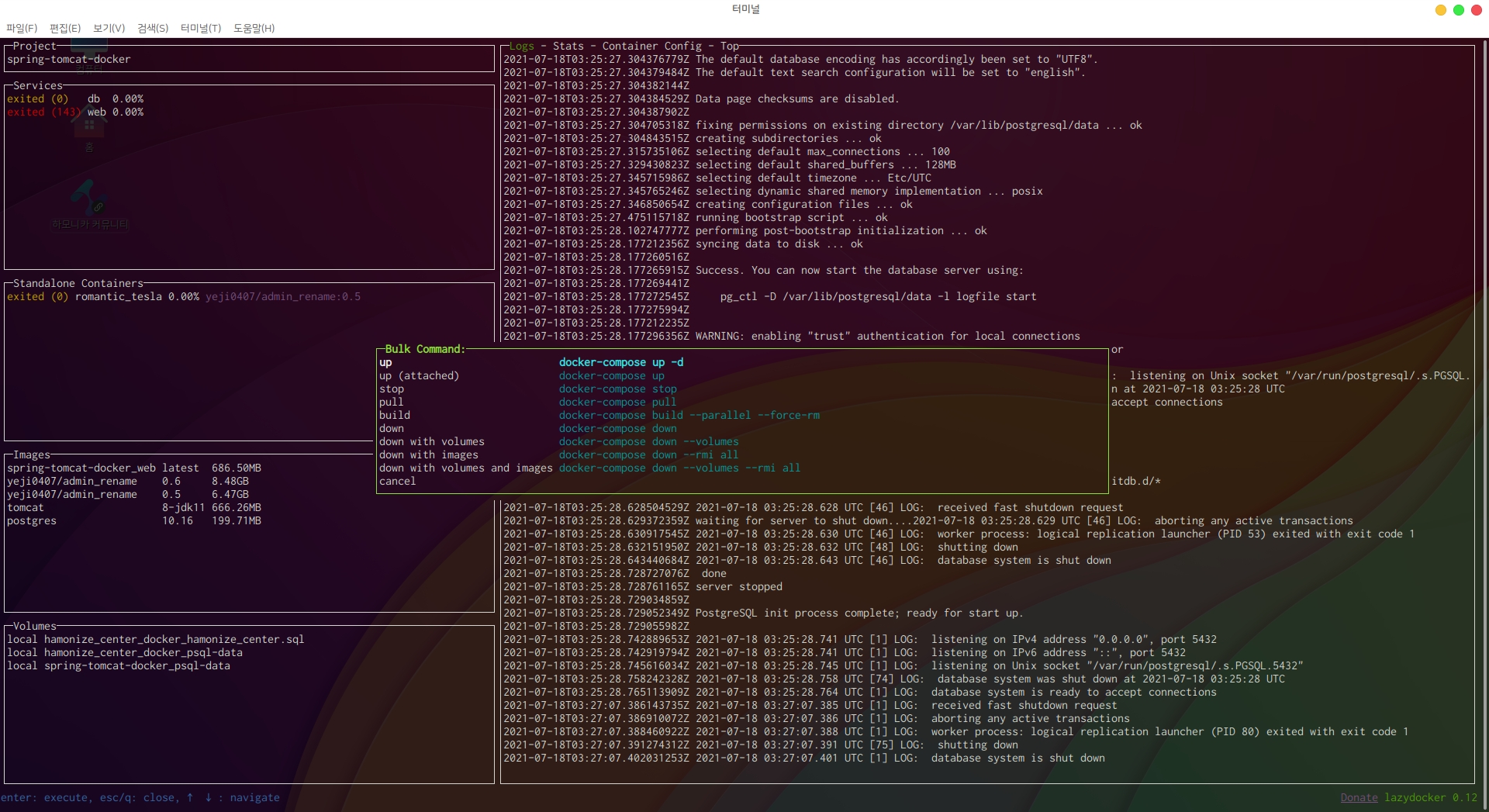Open the 보기(V) menu

pyautogui.click(x=109, y=28)
